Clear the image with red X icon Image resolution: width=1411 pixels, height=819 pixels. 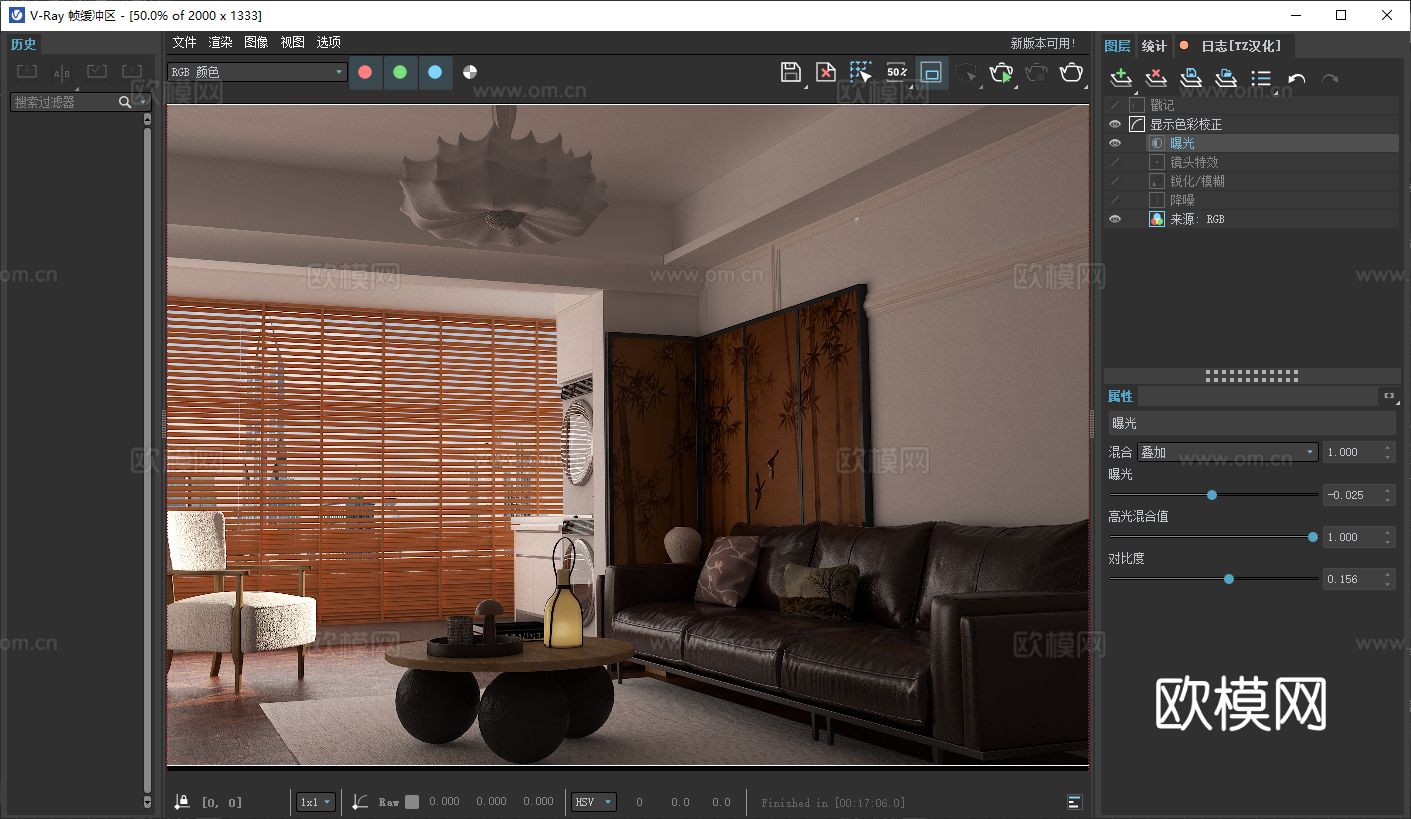[826, 72]
